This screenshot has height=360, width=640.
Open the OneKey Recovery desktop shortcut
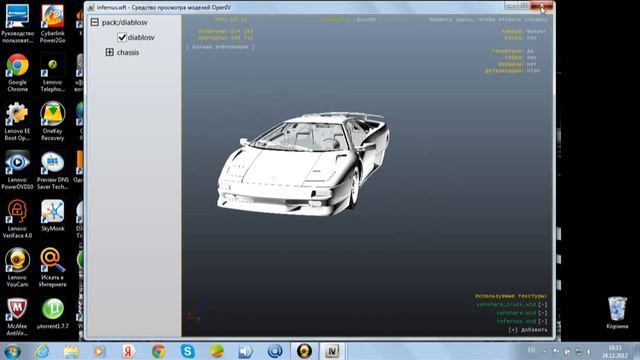(53, 121)
